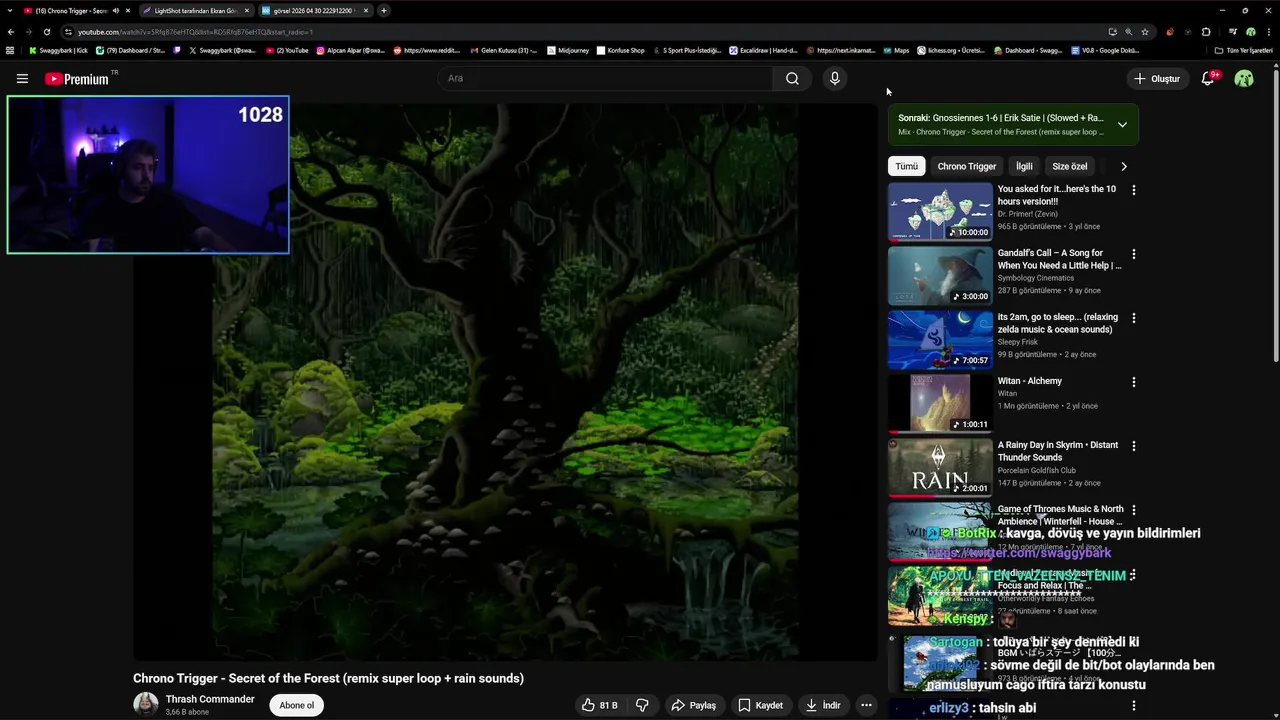Image resolution: width=1280 pixels, height=720 pixels.
Task: Reload the page in browser toolbar
Action: pyautogui.click(x=46, y=32)
